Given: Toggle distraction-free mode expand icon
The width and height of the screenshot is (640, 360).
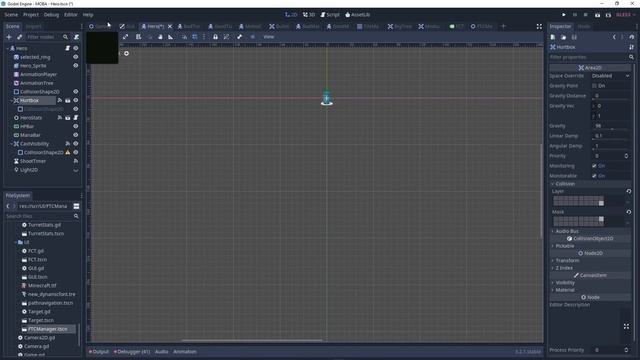Looking at the screenshot, I should [x=539, y=26].
